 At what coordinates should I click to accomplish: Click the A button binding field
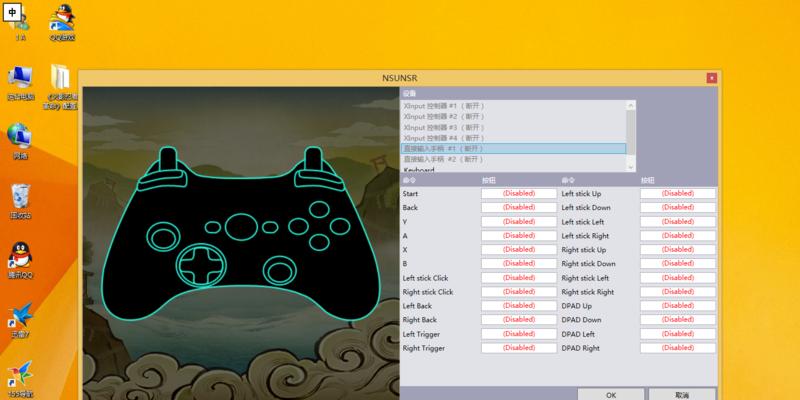tap(519, 236)
